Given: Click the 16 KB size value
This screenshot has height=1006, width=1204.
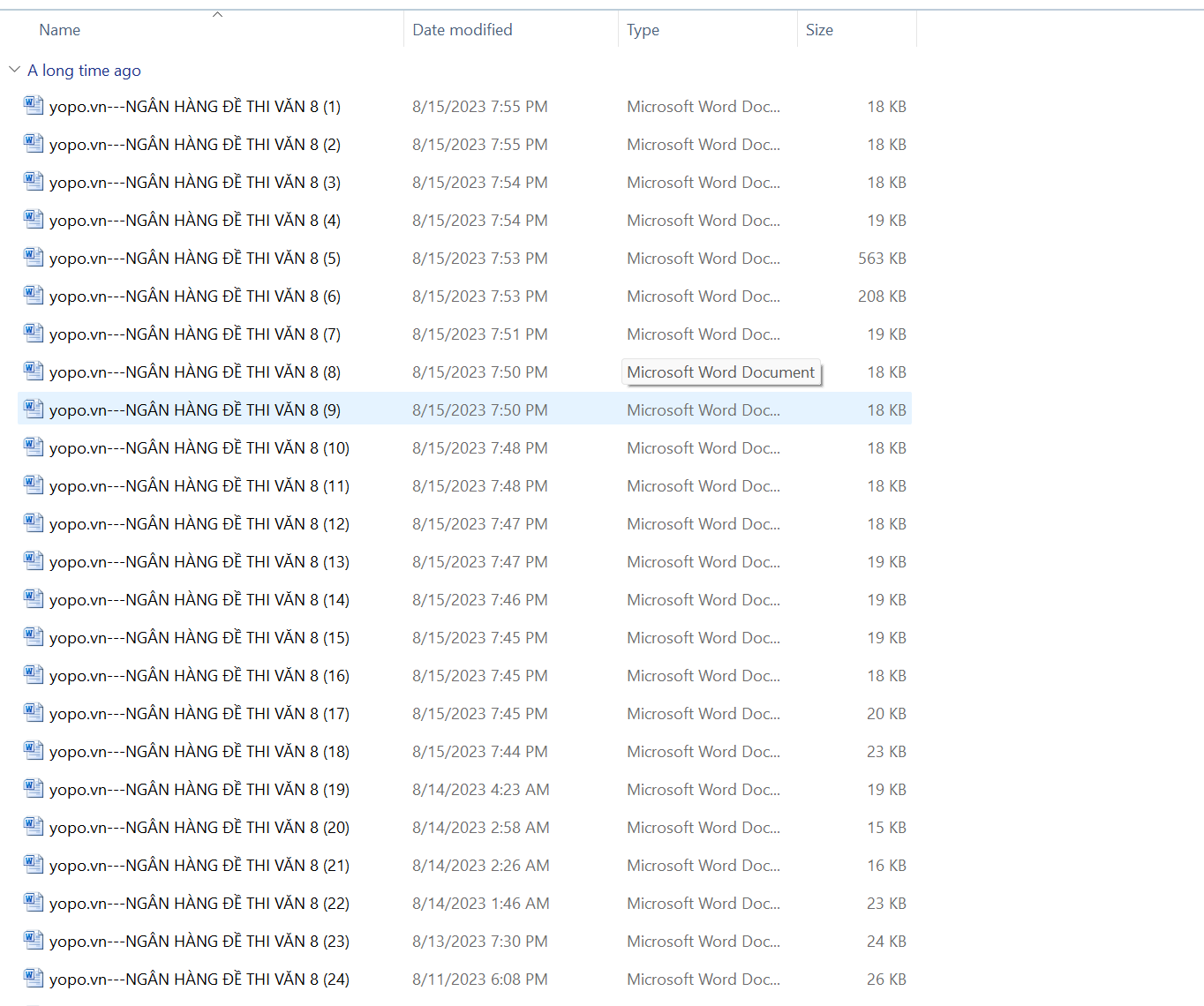Looking at the screenshot, I should pyautogui.click(x=886, y=866).
